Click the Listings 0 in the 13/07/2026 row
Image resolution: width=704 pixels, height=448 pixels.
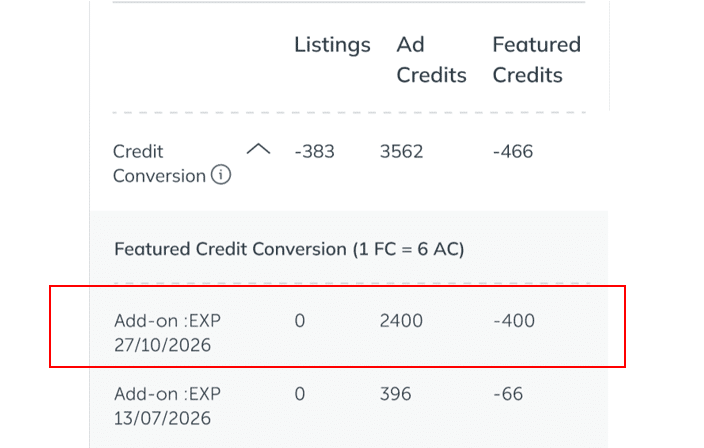(299, 394)
